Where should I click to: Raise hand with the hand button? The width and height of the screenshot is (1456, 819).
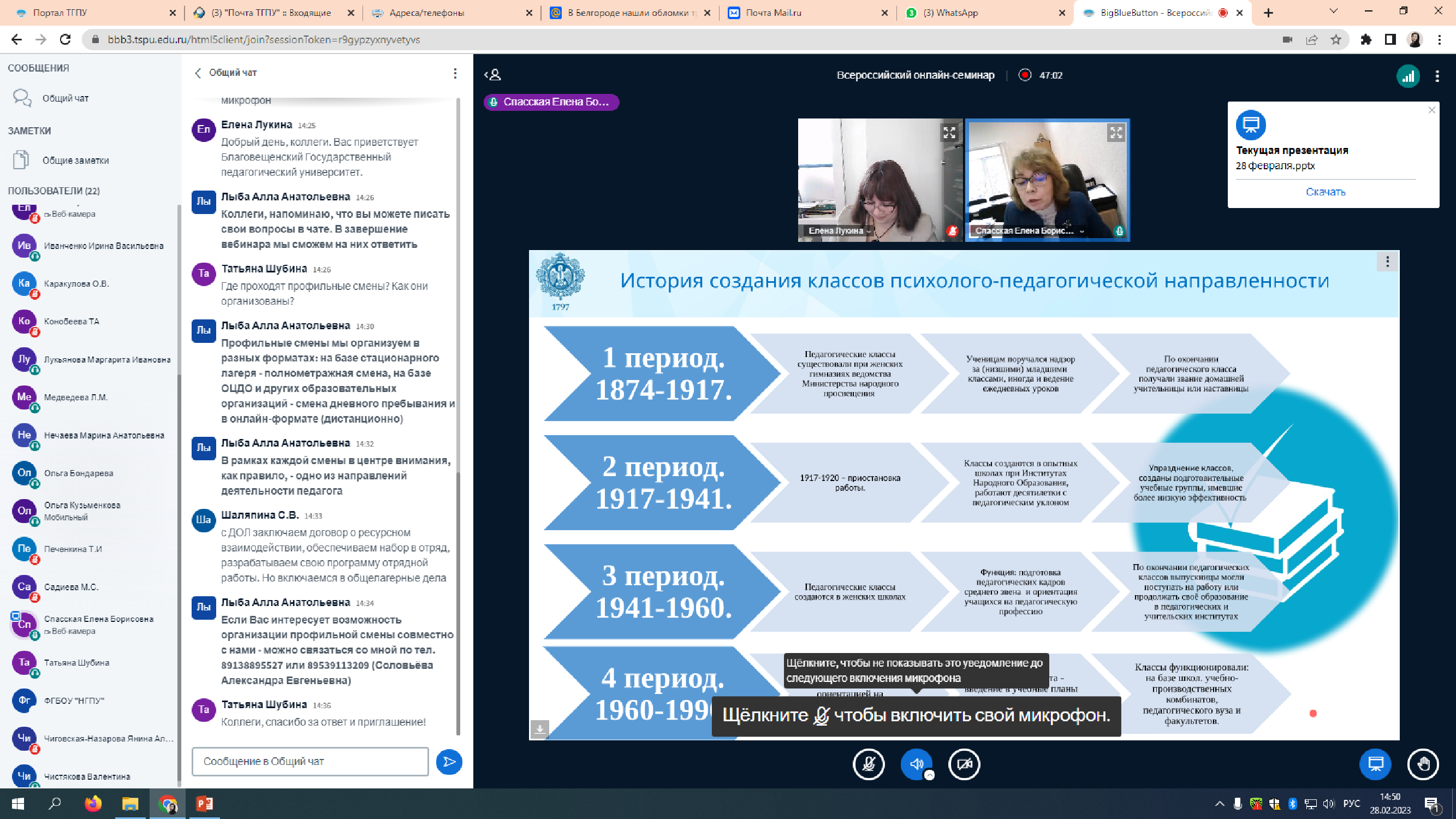tap(1423, 764)
